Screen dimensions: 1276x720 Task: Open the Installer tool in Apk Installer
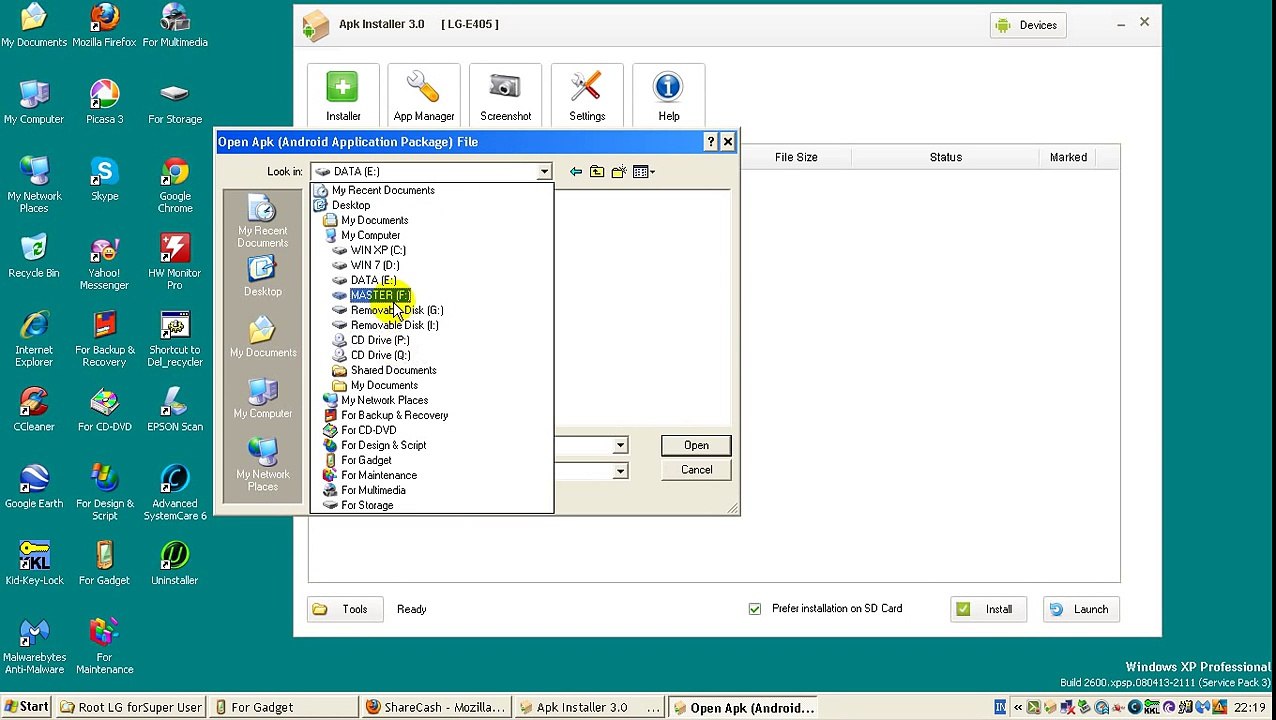[343, 95]
